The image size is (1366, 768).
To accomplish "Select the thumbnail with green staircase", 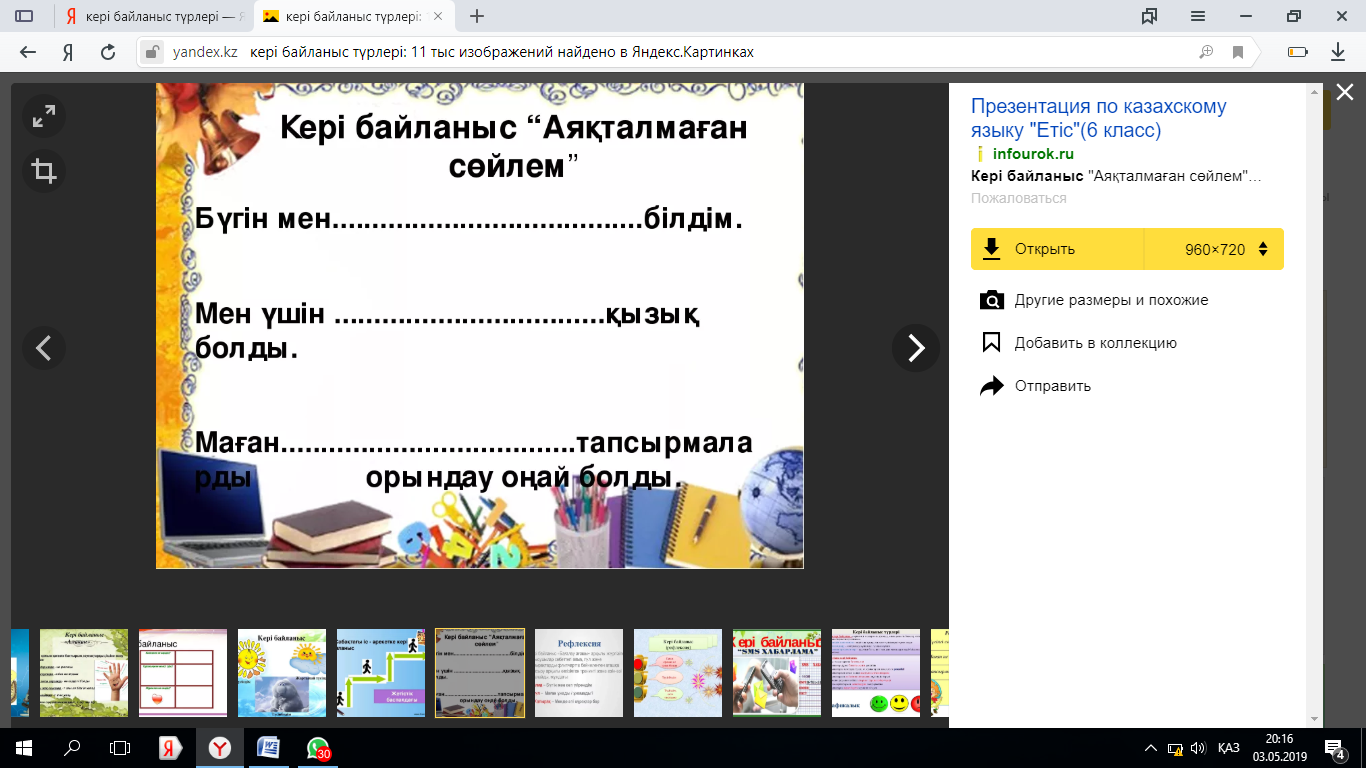I will (381, 672).
